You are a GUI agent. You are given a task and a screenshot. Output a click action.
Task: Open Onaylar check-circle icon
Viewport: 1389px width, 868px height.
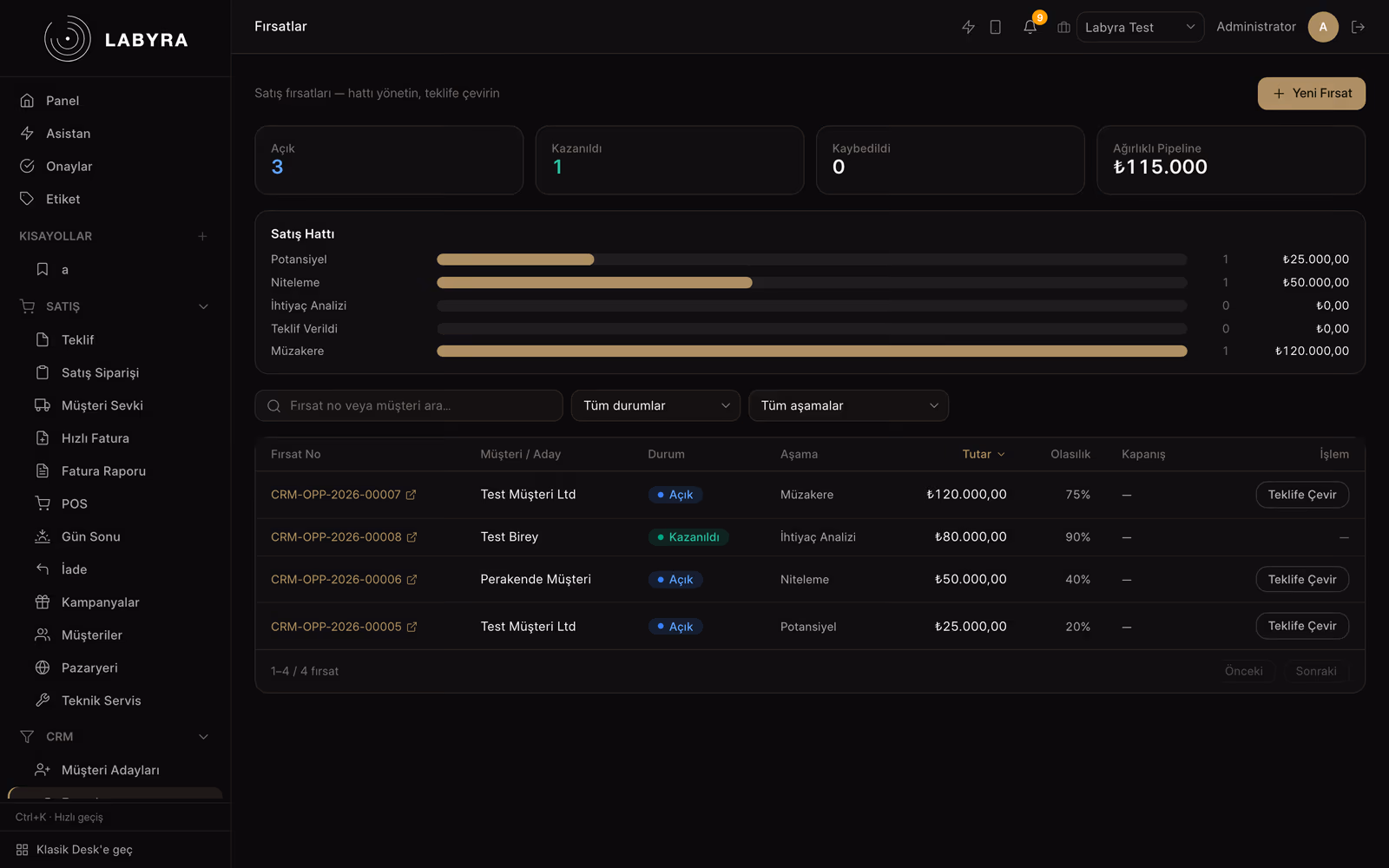click(x=27, y=166)
